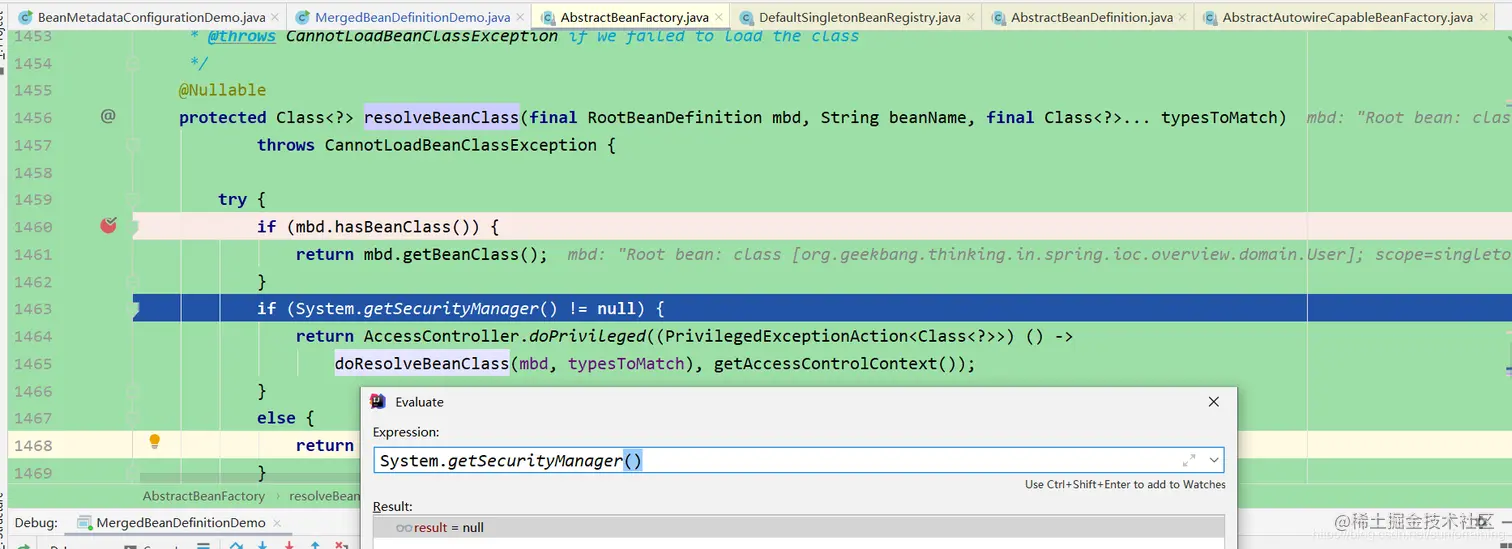Click the fold end marker at line 1469
Viewport: 1512px width, 549px height.
[x=133, y=472]
